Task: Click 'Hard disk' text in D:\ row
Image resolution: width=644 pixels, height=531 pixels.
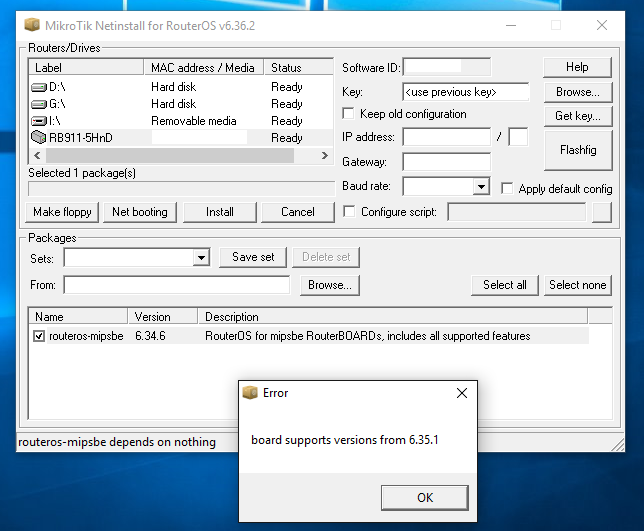Action: click(x=173, y=87)
